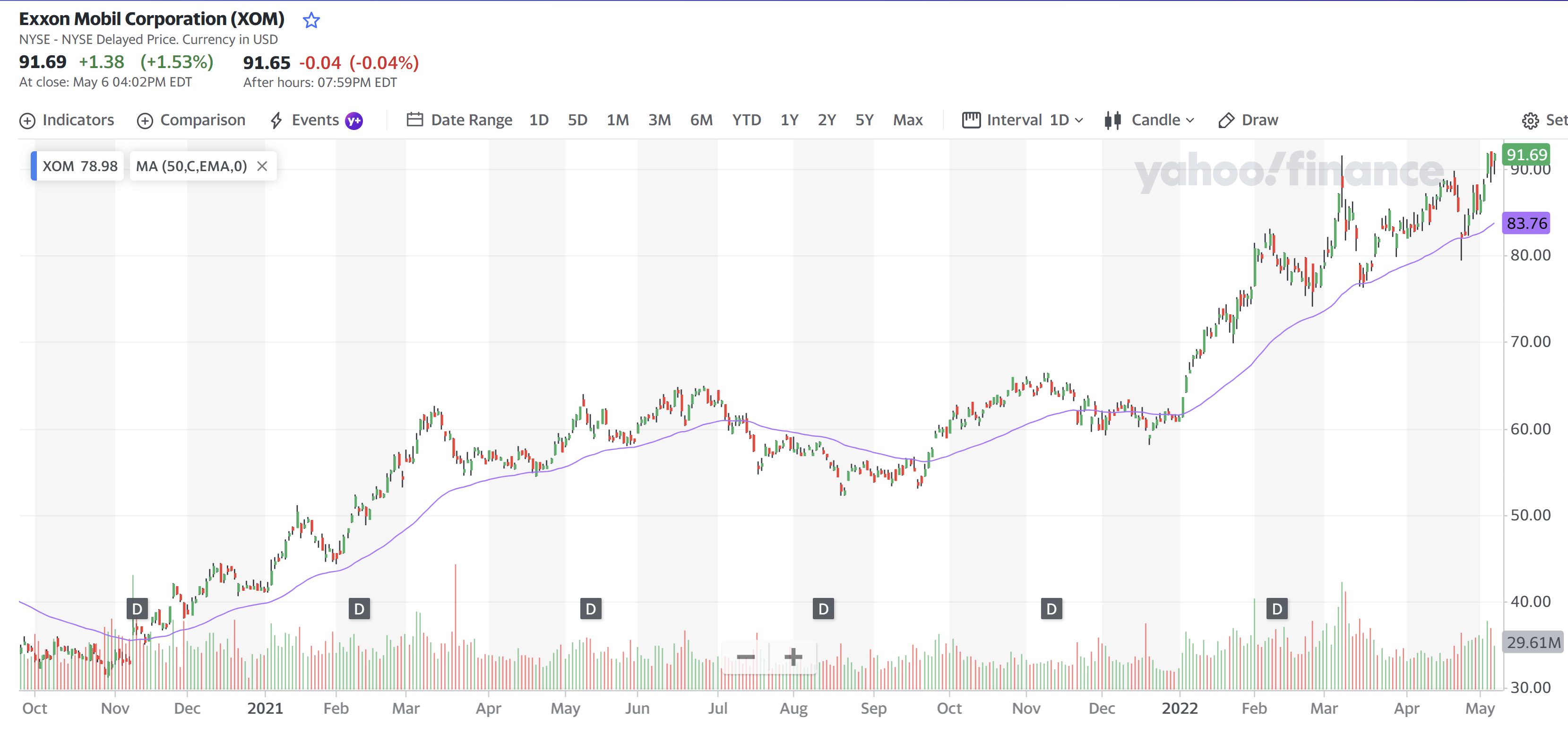Zoom in the chart with plus button
The width and height of the screenshot is (1568, 735).
(x=793, y=657)
